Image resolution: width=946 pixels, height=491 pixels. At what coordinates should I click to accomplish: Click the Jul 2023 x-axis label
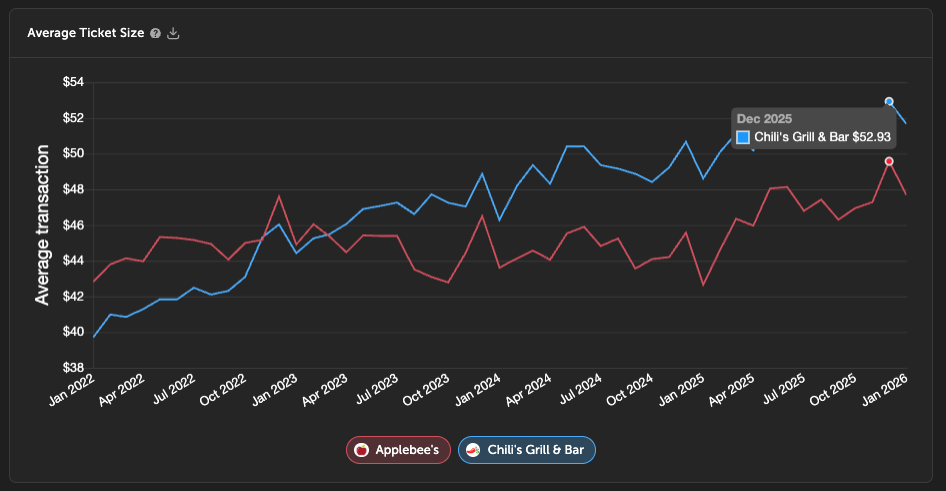point(378,390)
